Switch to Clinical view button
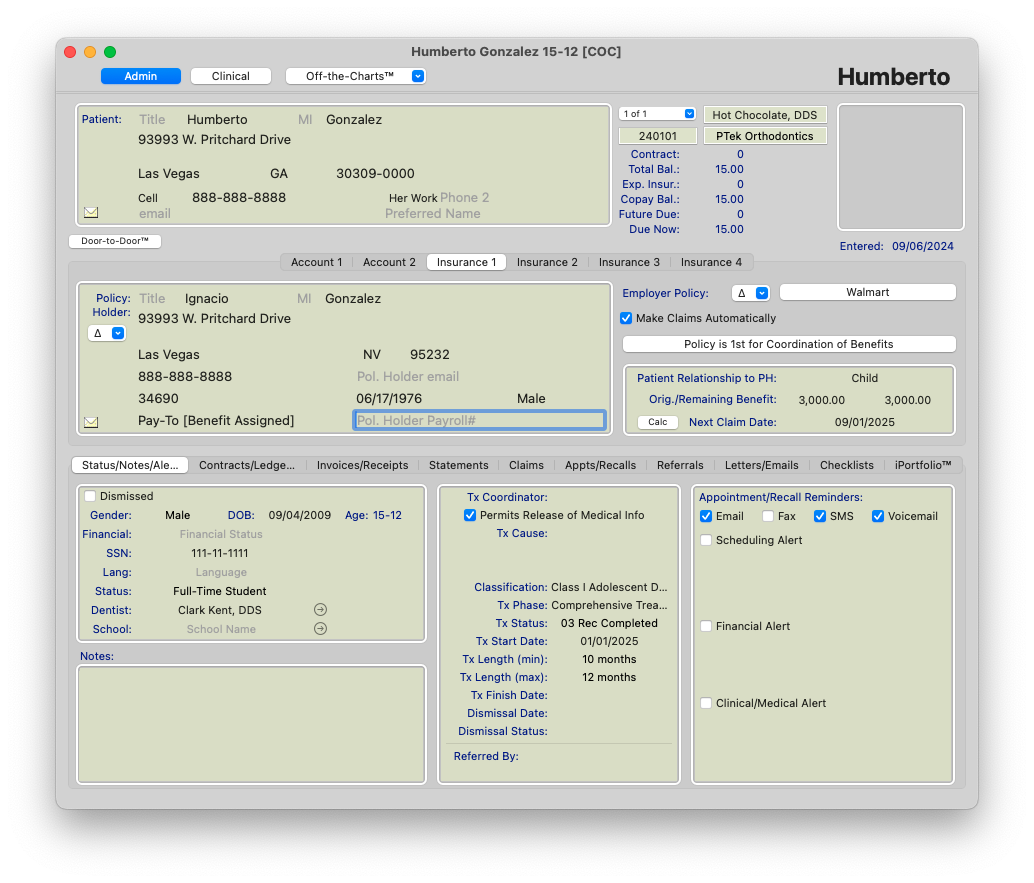The height and width of the screenshot is (883, 1034). [x=231, y=76]
